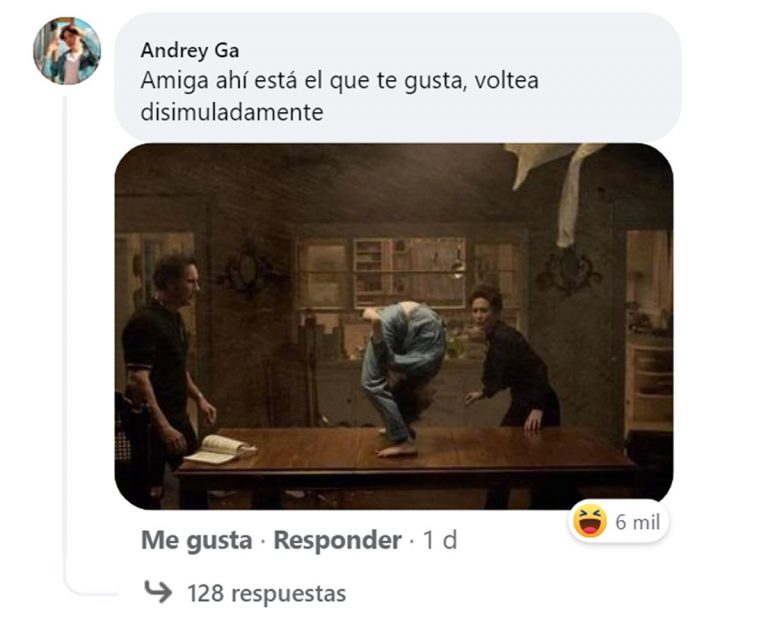768x621 pixels.
Task: Click the hanging white sheet in image
Action: [558, 186]
